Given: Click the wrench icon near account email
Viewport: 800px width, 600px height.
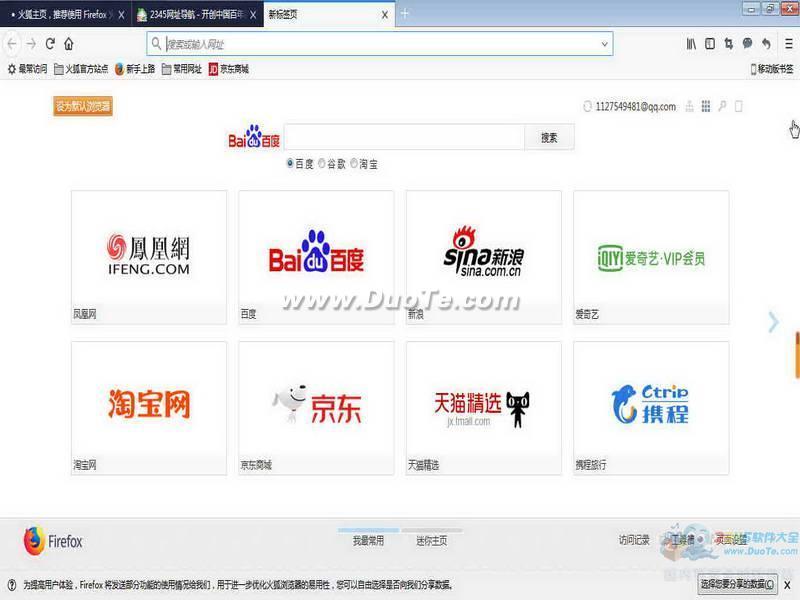Looking at the screenshot, I should point(722,106).
